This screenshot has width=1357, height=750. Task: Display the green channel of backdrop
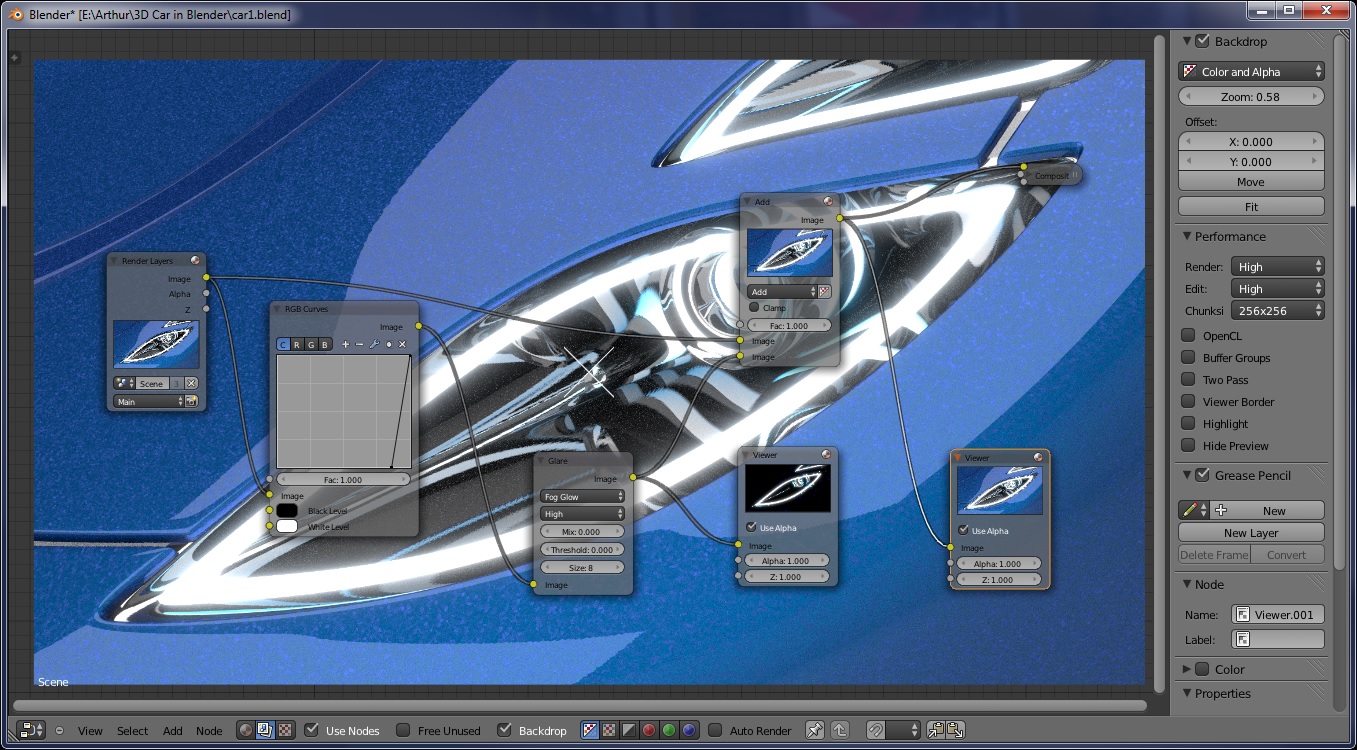click(669, 730)
